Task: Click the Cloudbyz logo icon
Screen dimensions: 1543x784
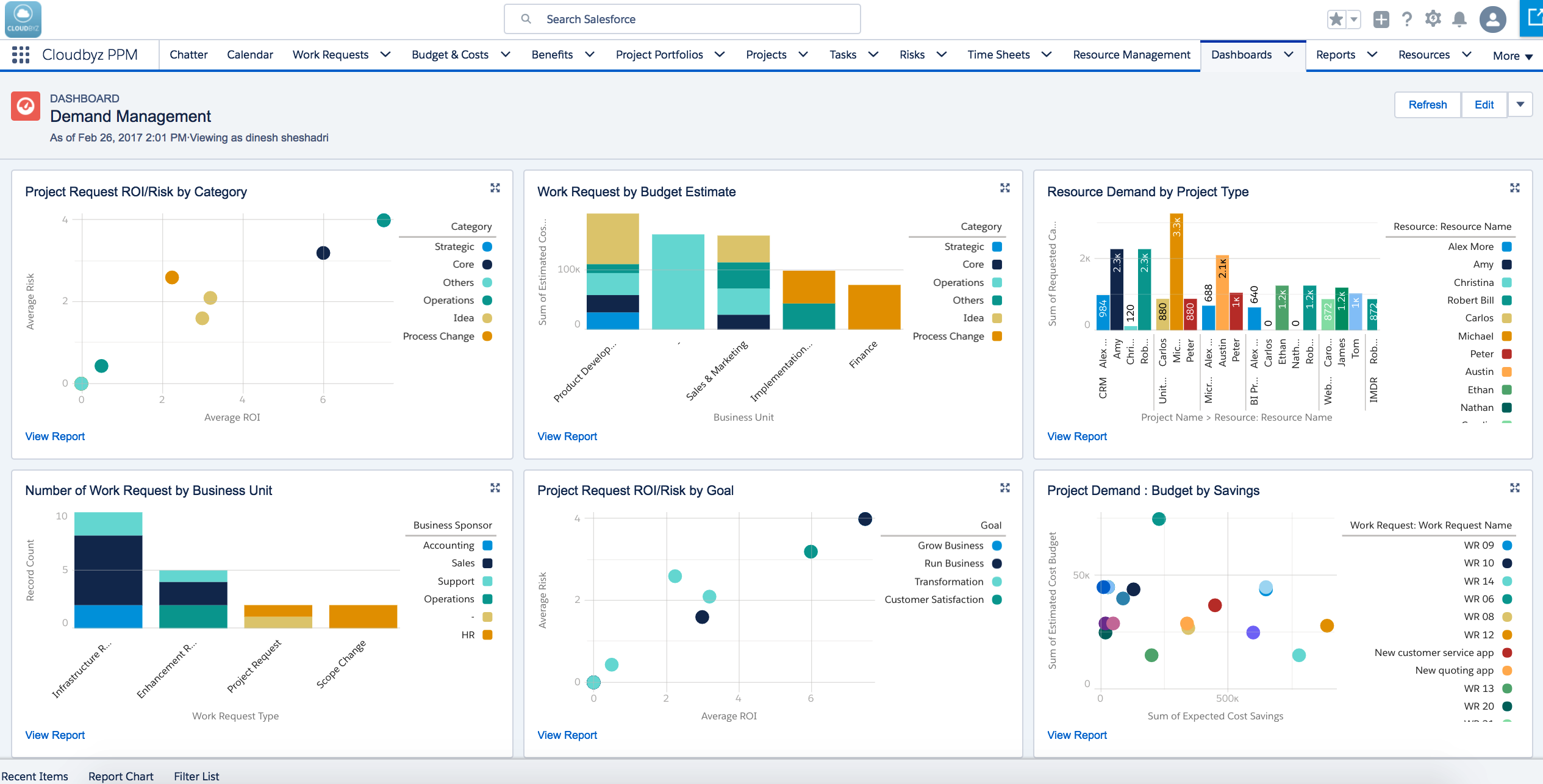Action: click(23, 19)
